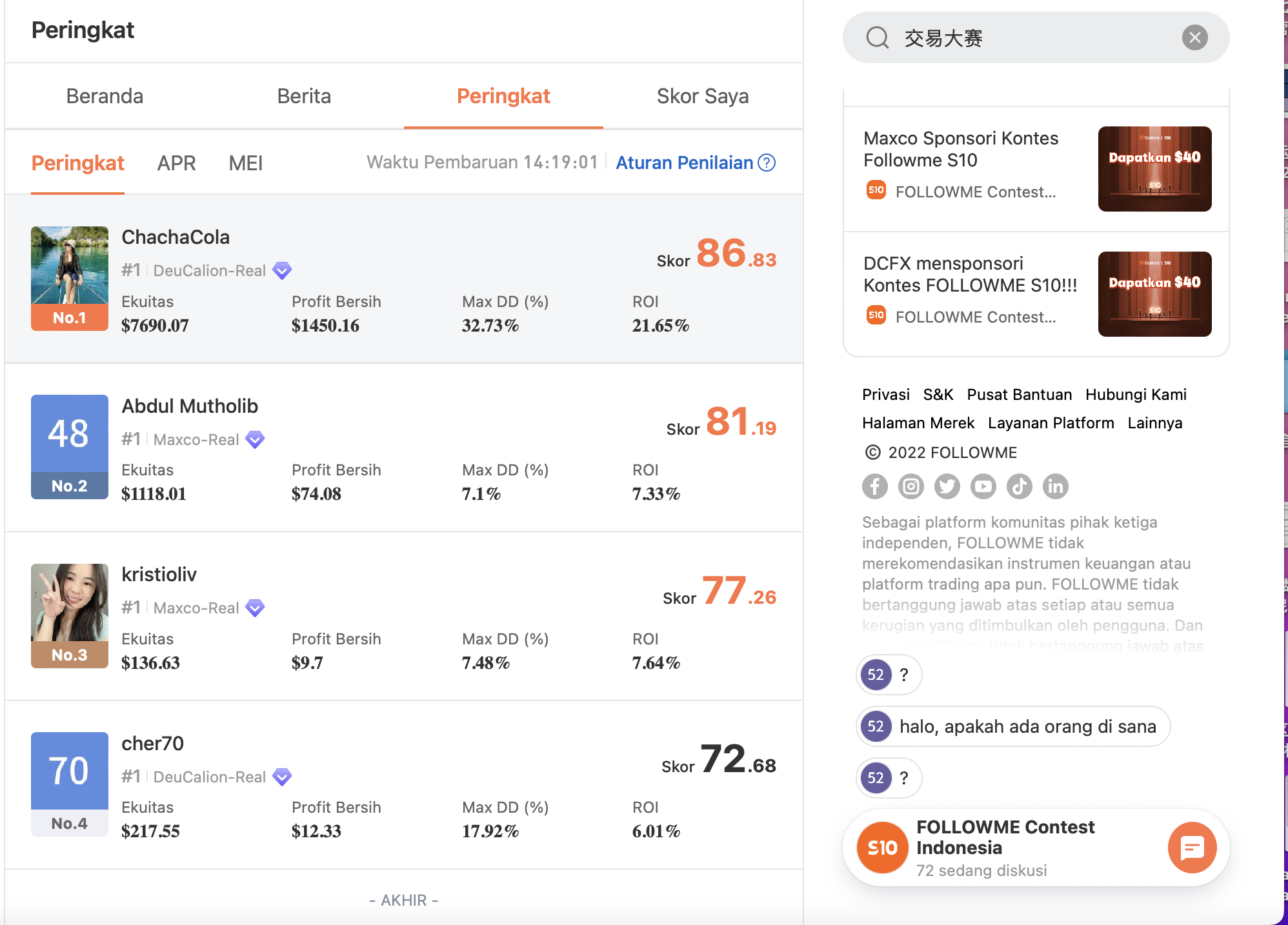
Task: Open the Aturan Penilaian help question icon
Action: [767, 163]
